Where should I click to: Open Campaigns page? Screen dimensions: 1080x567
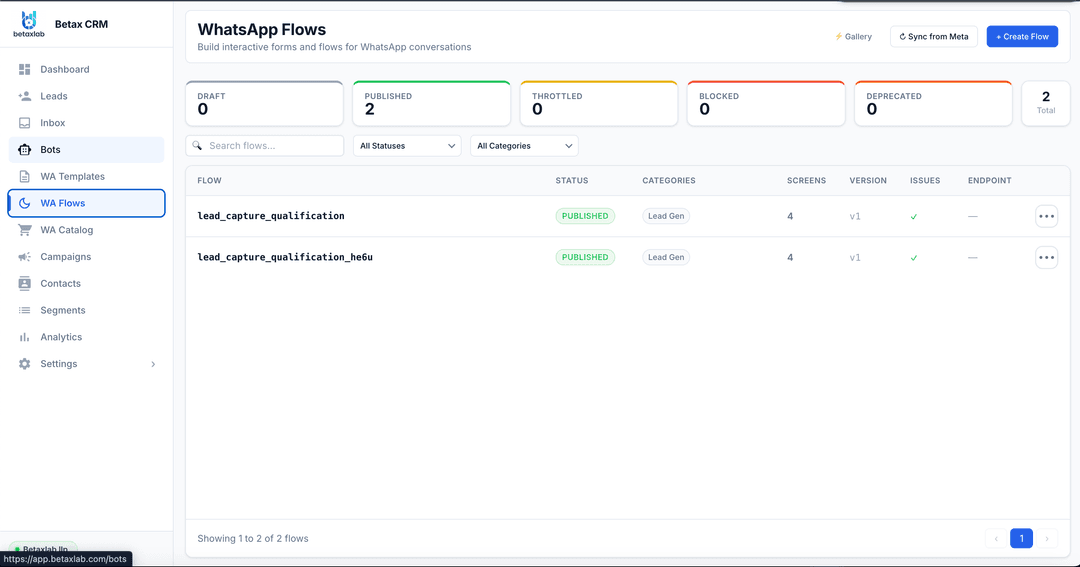(87, 257)
